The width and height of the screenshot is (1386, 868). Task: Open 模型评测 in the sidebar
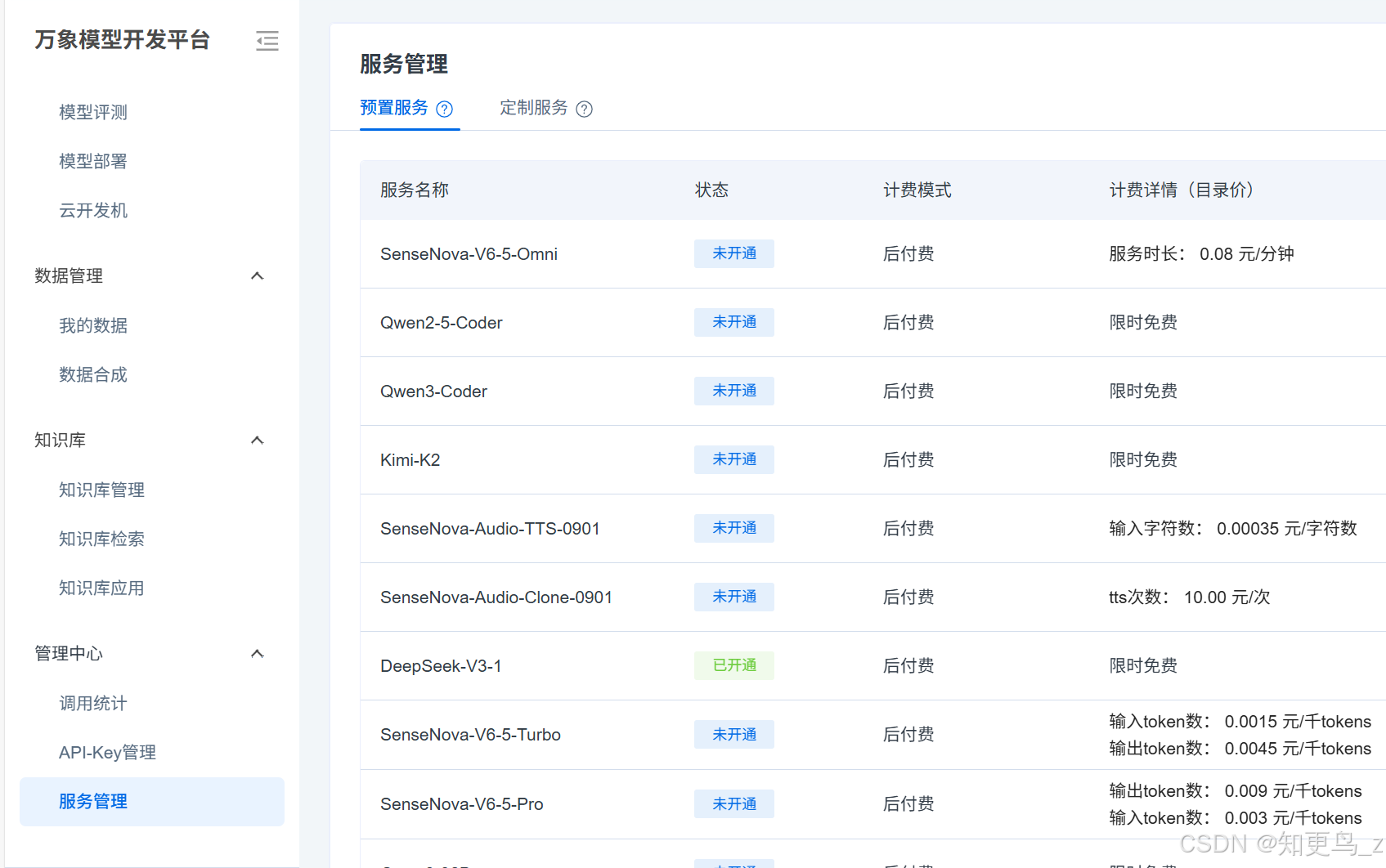coord(93,112)
